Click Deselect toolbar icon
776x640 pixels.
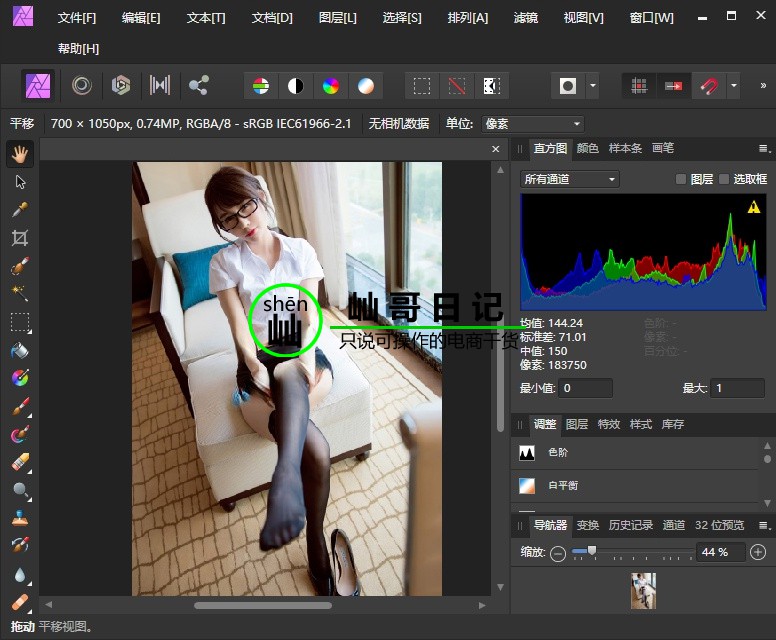[x=456, y=86]
